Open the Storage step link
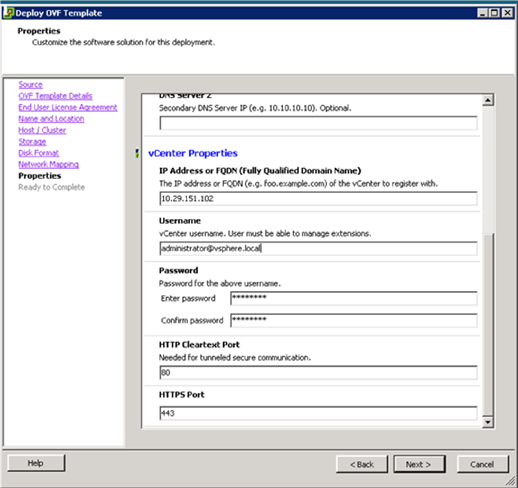 [32, 142]
